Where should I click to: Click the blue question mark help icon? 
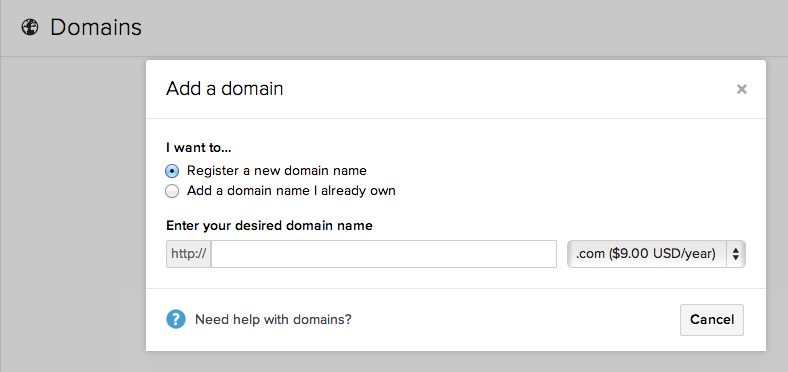pyautogui.click(x=176, y=319)
